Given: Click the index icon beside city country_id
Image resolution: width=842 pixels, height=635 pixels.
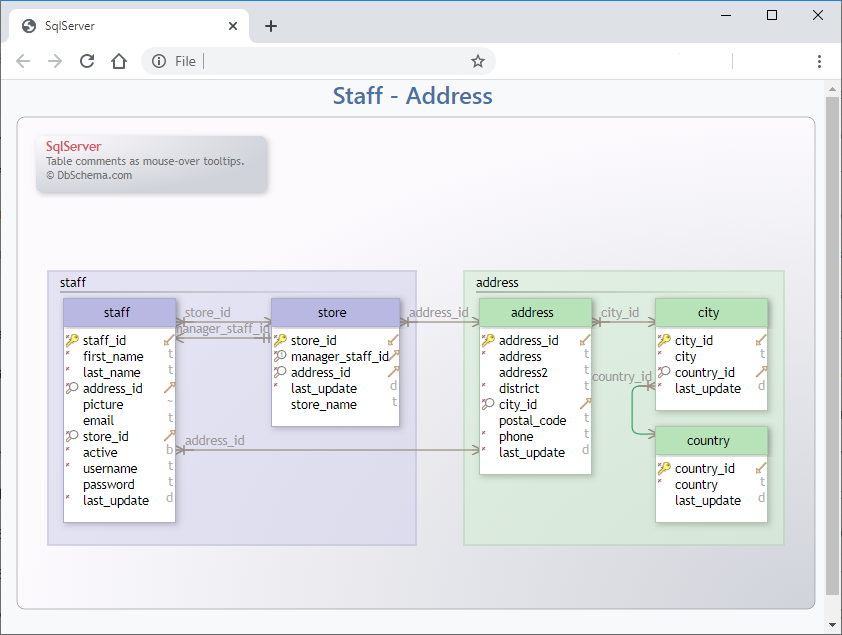Looking at the screenshot, I should tap(664, 371).
